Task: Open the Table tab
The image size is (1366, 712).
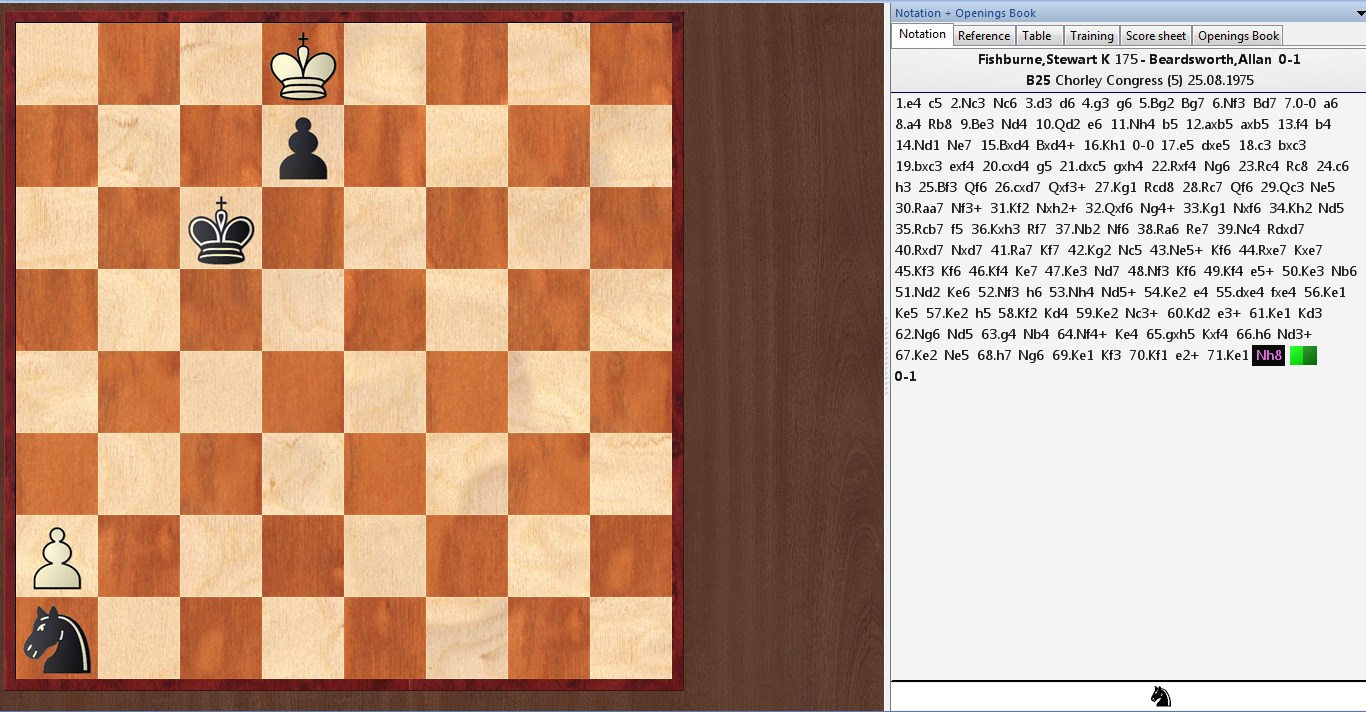Action: [x=1036, y=36]
